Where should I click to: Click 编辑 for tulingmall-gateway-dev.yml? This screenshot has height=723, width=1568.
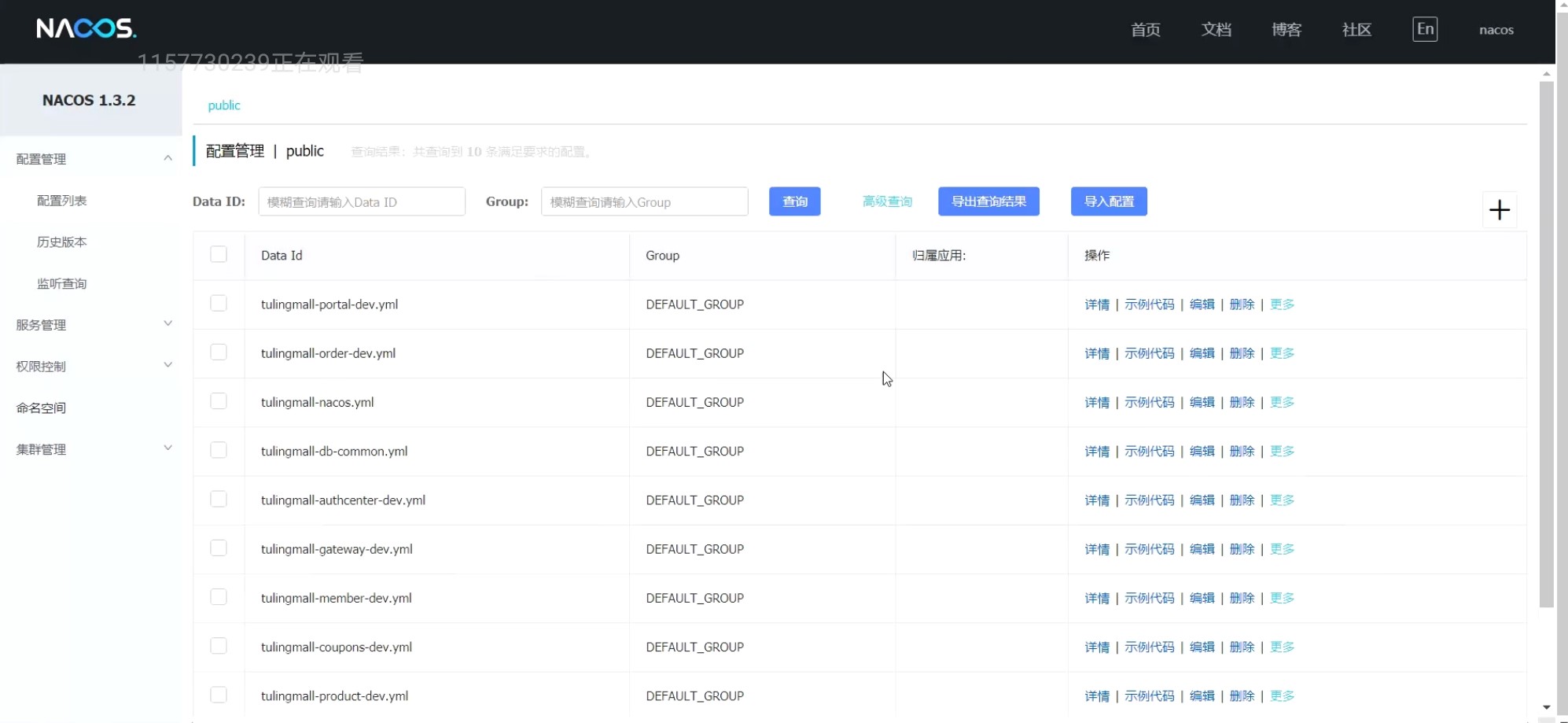(x=1202, y=549)
